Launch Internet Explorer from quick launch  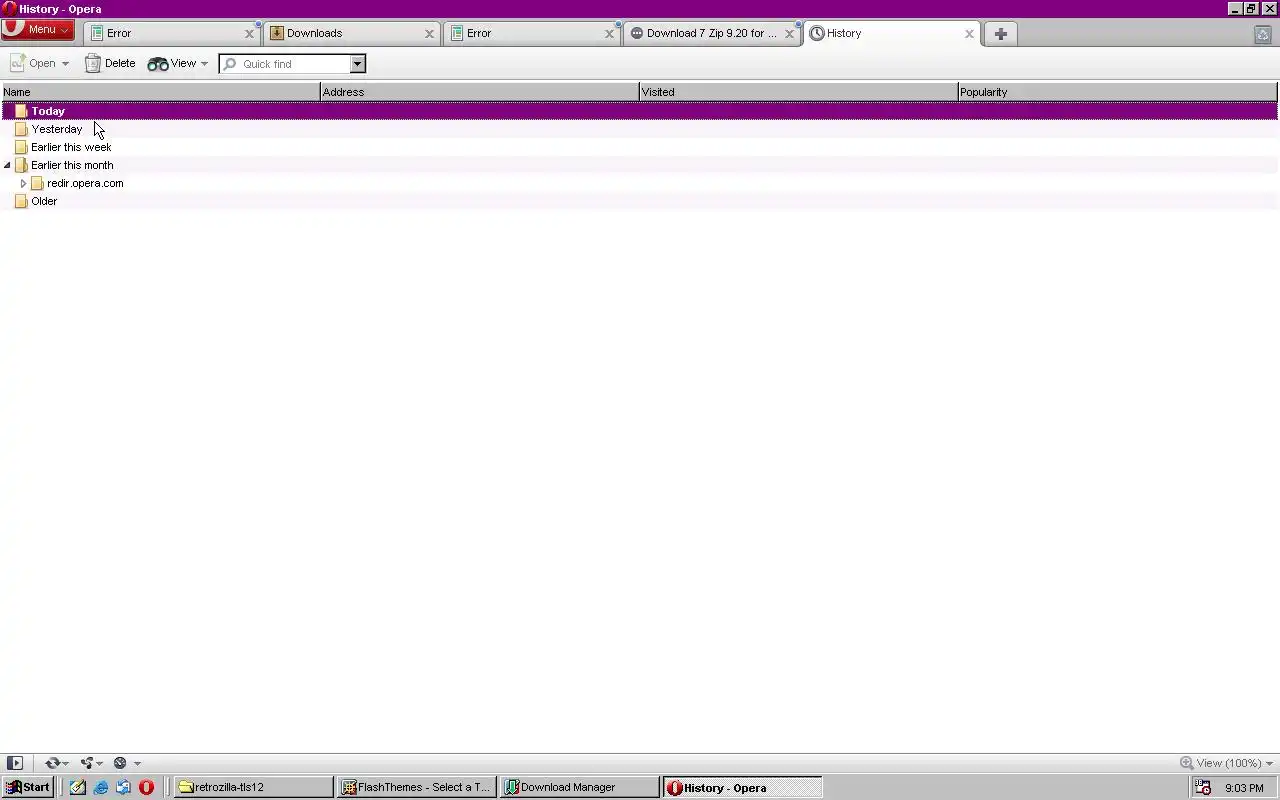100,787
